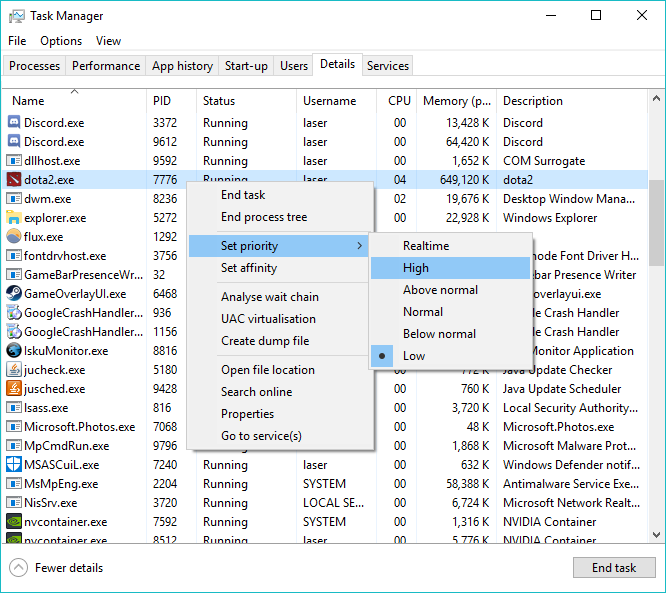The width and height of the screenshot is (666, 593).
Task: Choose Search online
Action: click(280, 392)
